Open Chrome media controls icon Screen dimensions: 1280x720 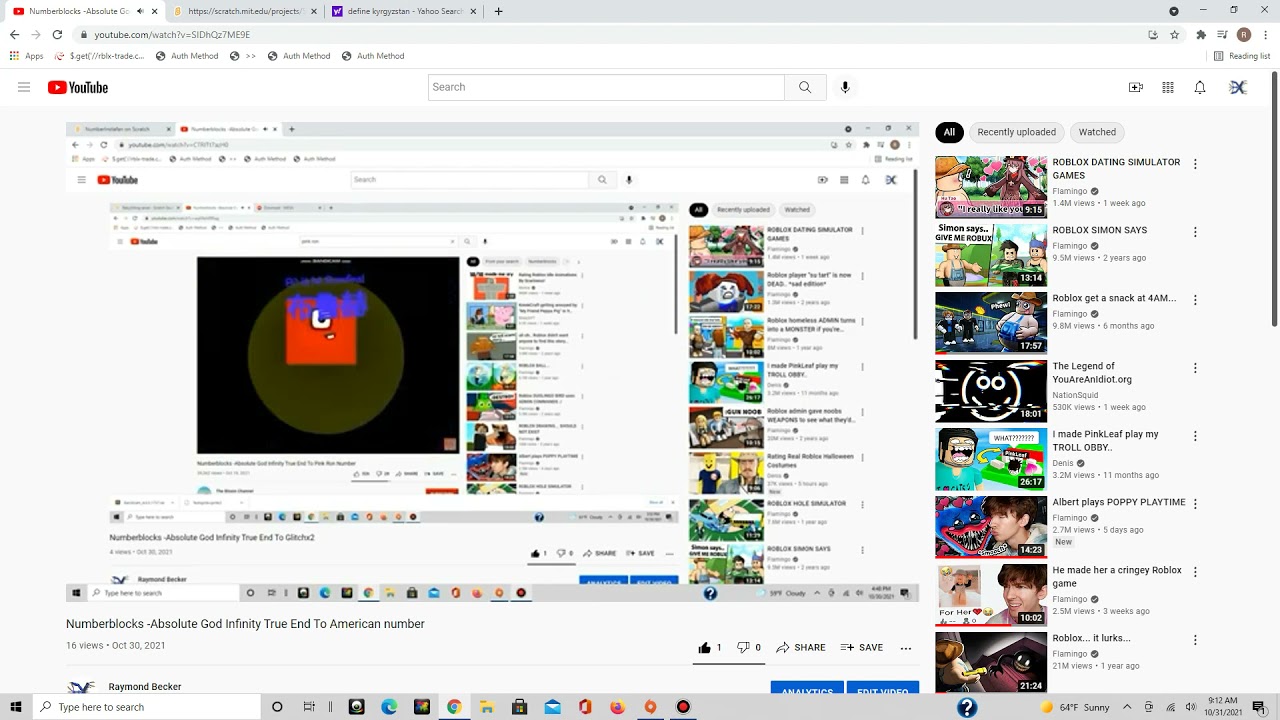tap(1222, 34)
